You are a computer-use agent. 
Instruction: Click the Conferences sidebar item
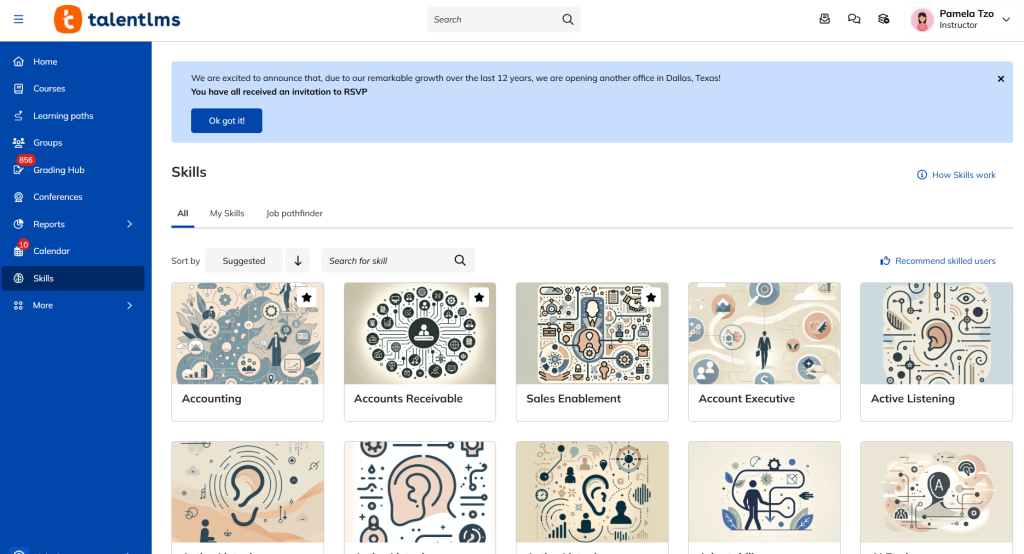[x=57, y=197]
